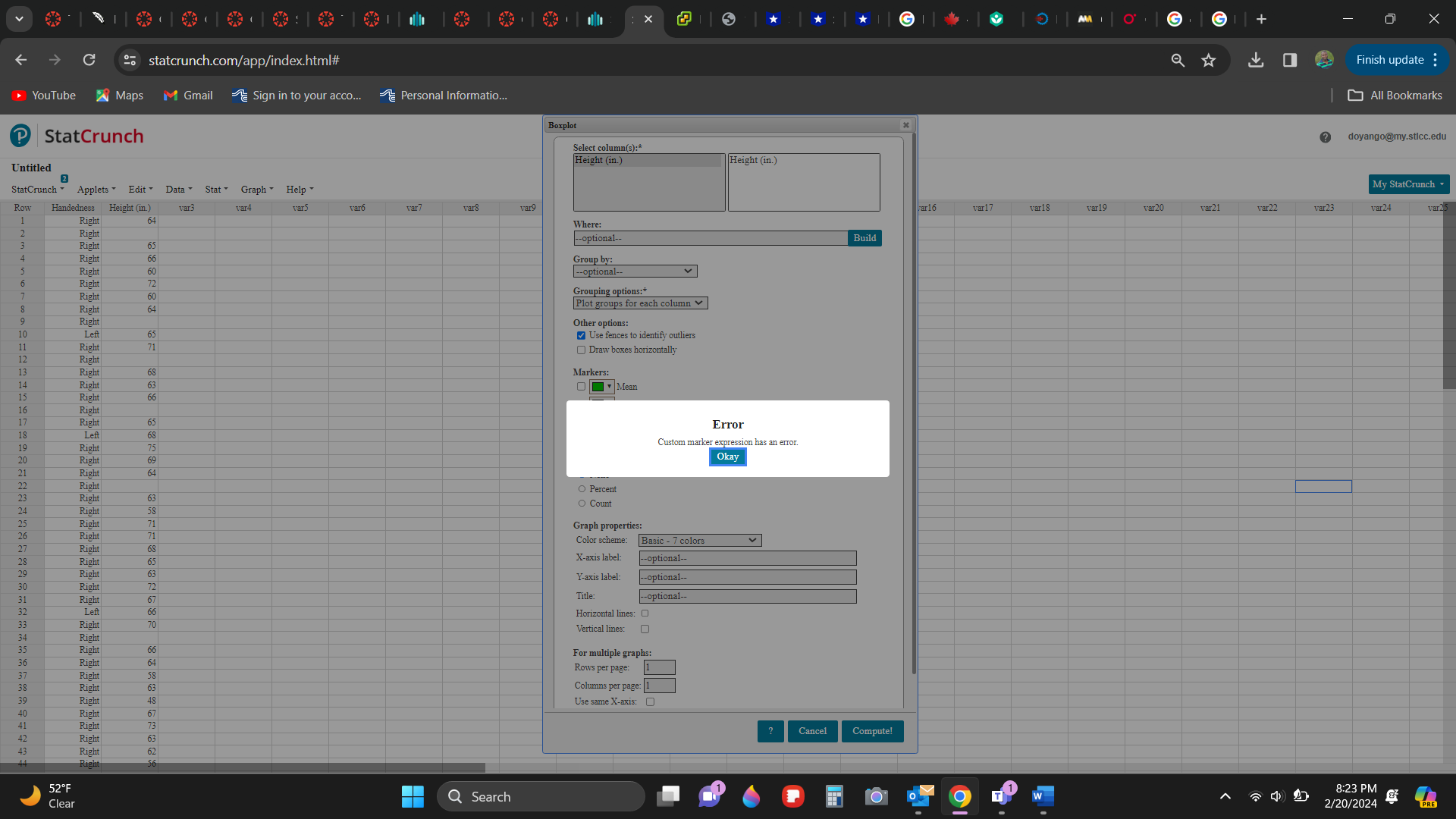Click the green Mean marker color swatch
Screen dimensions: 1456x819
[x=598, y=387]
